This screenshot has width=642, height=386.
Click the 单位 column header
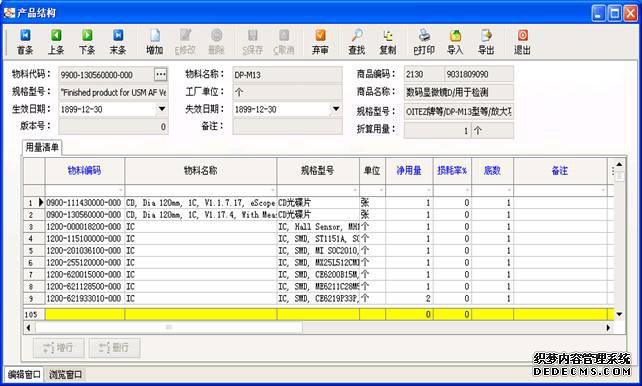tap(372, 170)
